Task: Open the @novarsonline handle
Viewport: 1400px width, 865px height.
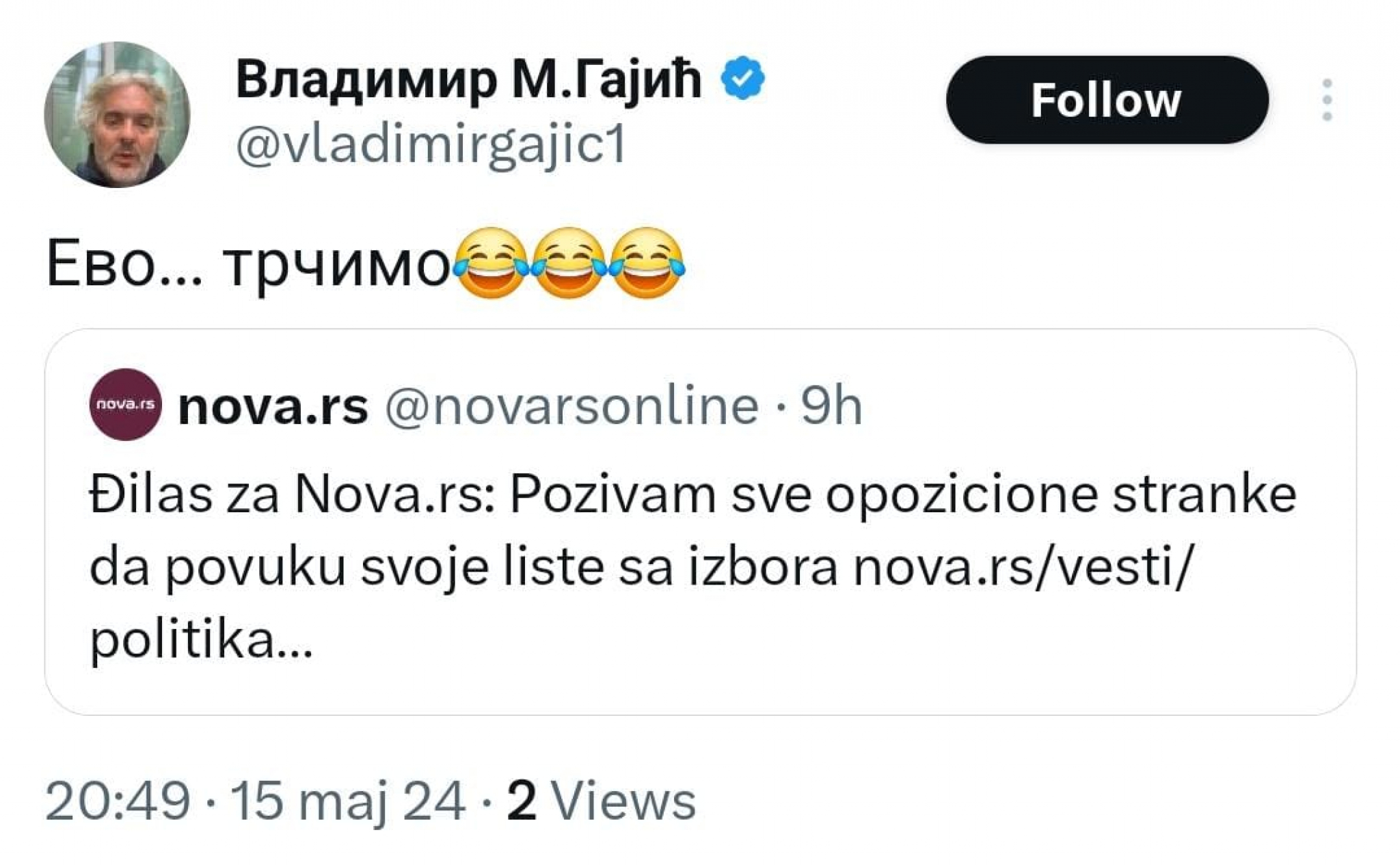Action: click(x=571, y=406)
